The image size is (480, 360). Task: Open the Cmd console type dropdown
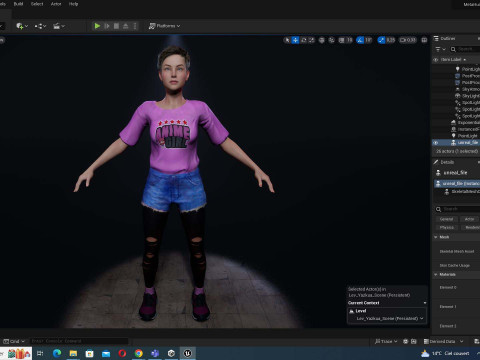point(14,341)
